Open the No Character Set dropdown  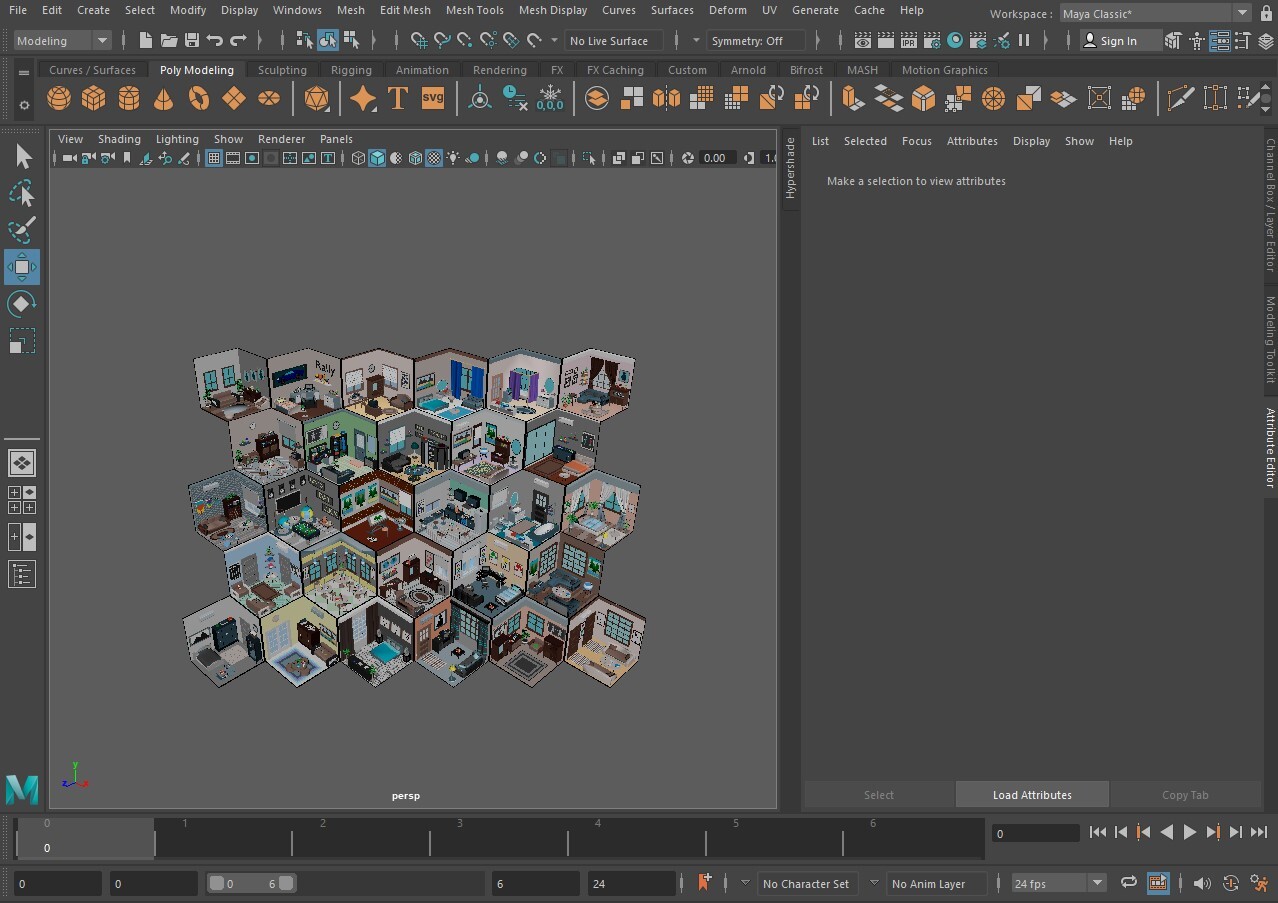(806, 883)
